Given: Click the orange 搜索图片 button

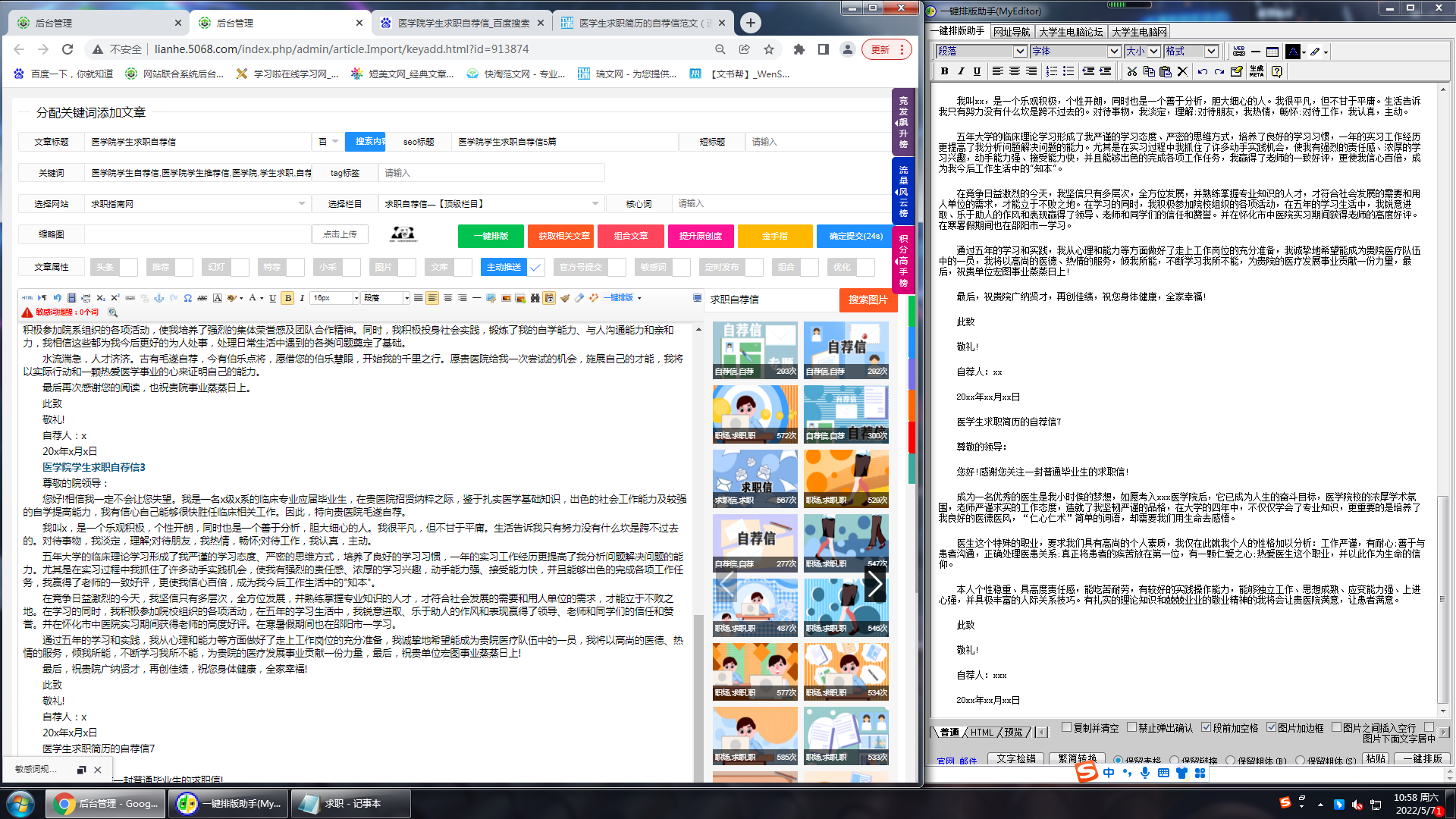Looking at the screenshot, I should (868, 300).
